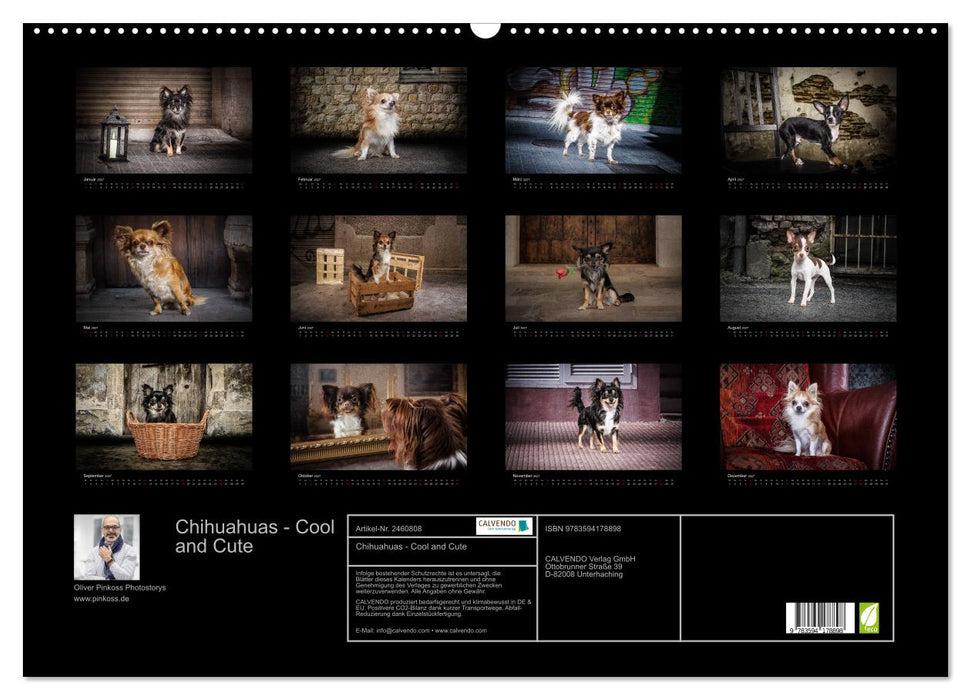Open the June photo of chihuahua on wooden crates
Viewport: 971px width, 700px height.
point(378,268)
